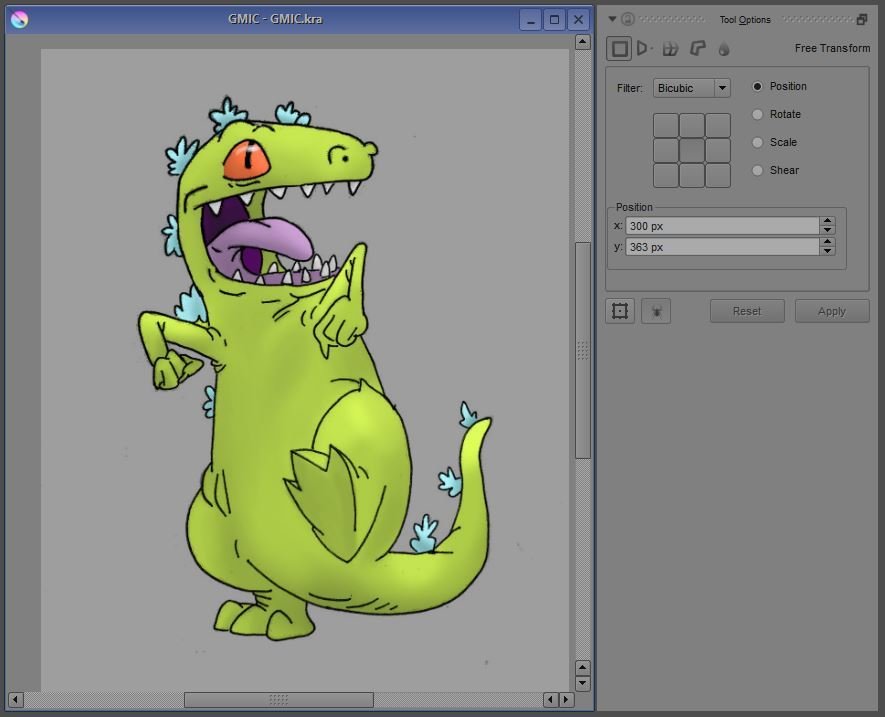Select the Perspective transform mode icon

pyautogui.click(x=643, y=49)
